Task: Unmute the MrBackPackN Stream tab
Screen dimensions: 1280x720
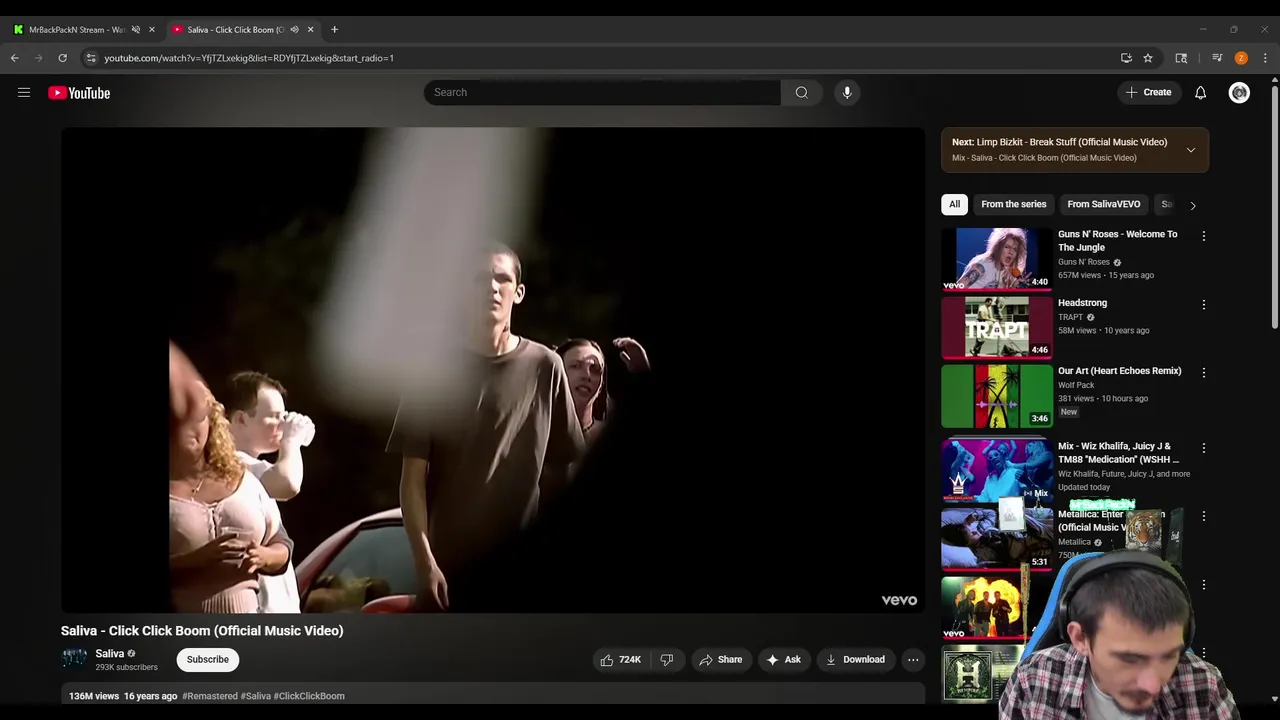Action: tap(136, 29)
